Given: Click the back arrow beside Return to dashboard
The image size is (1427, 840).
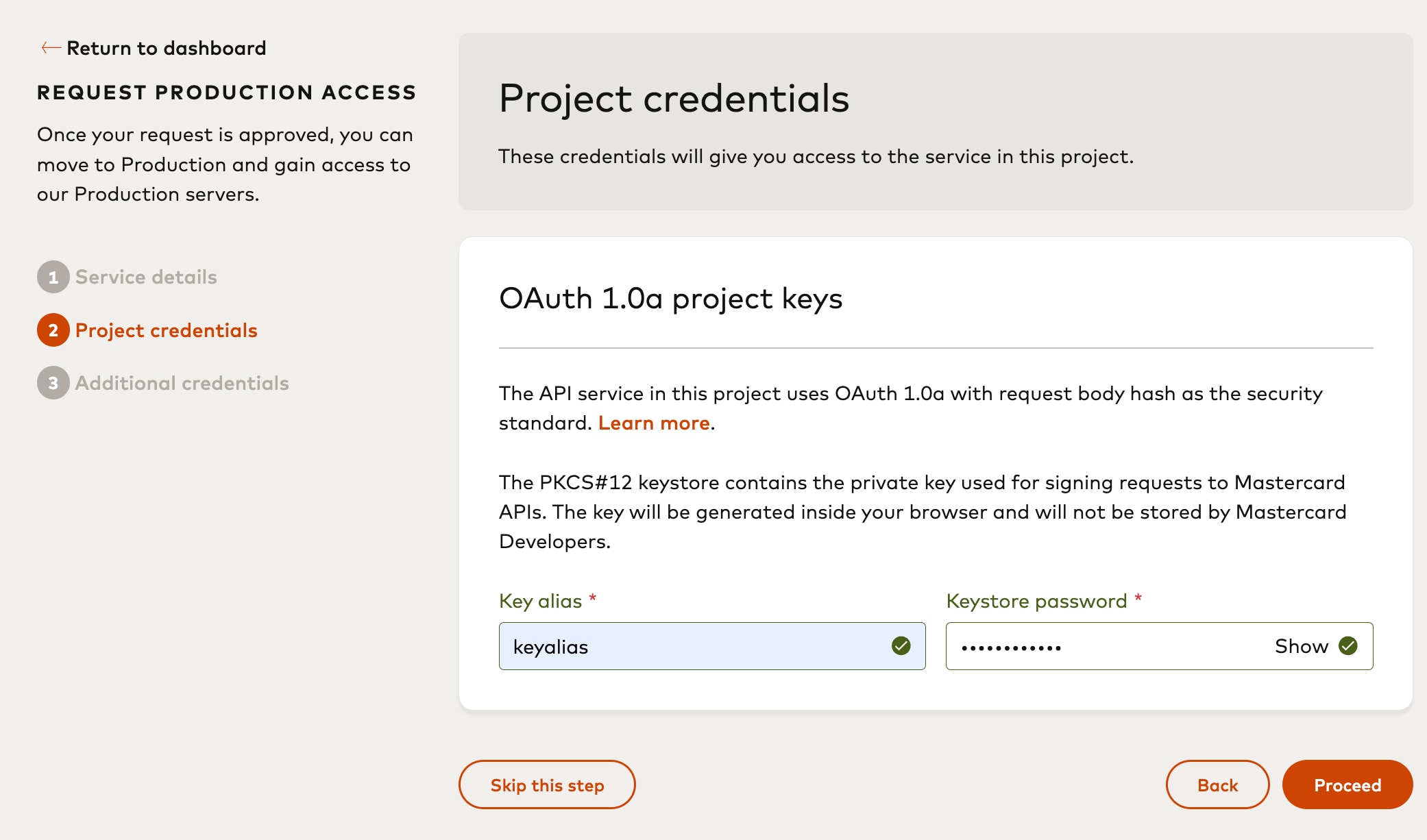Looking at the screenshot, I should pyautogui.click(x=50, y=48).
